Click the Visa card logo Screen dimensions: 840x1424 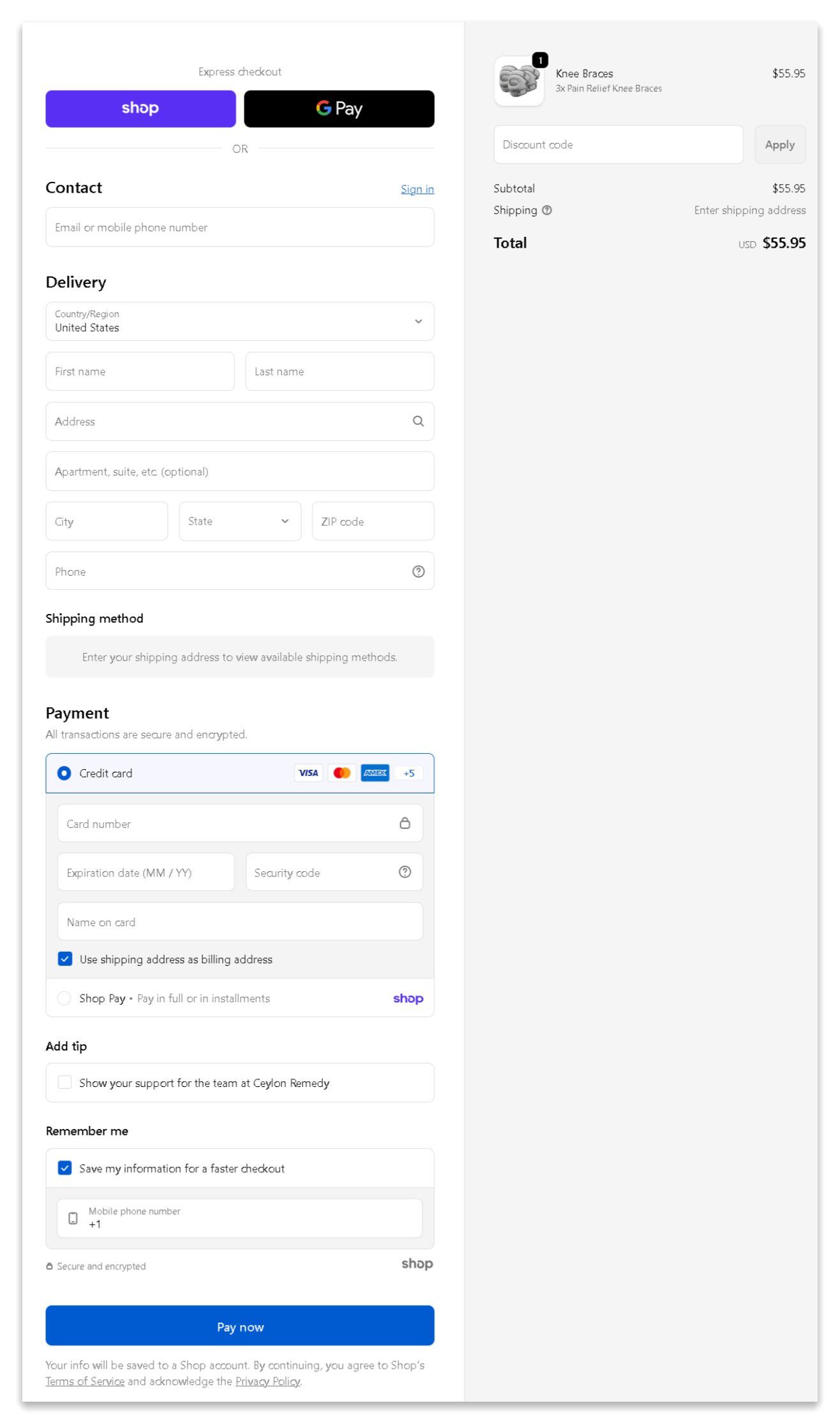click(308, 773)
